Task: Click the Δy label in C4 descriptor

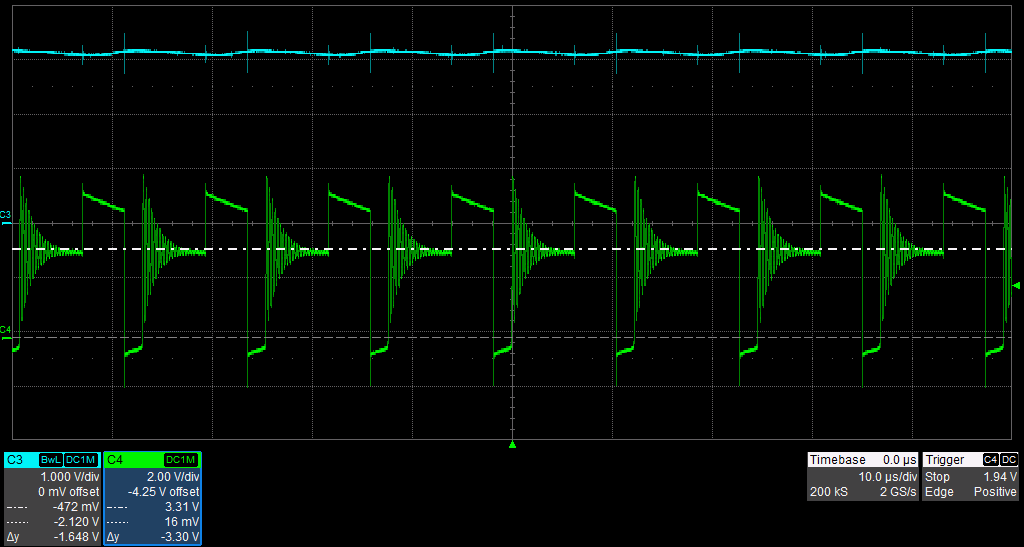Action: click(113, 537)
